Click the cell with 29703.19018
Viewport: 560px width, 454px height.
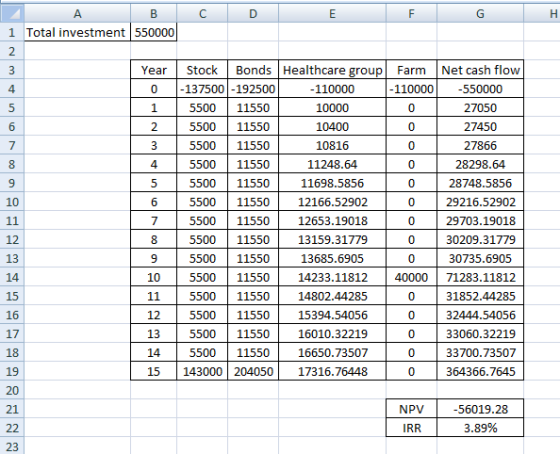(x=480, y=220)
